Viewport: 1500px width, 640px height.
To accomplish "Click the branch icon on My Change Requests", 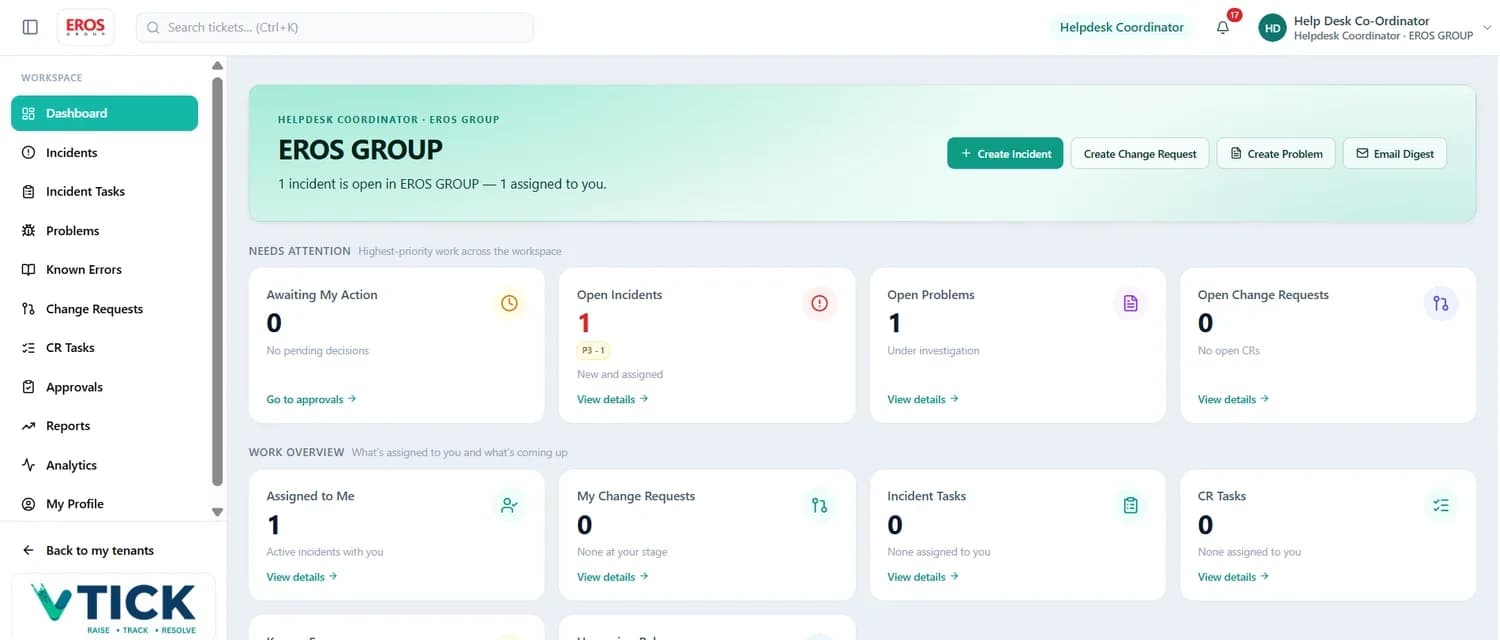I will click(x=820, y=505).
